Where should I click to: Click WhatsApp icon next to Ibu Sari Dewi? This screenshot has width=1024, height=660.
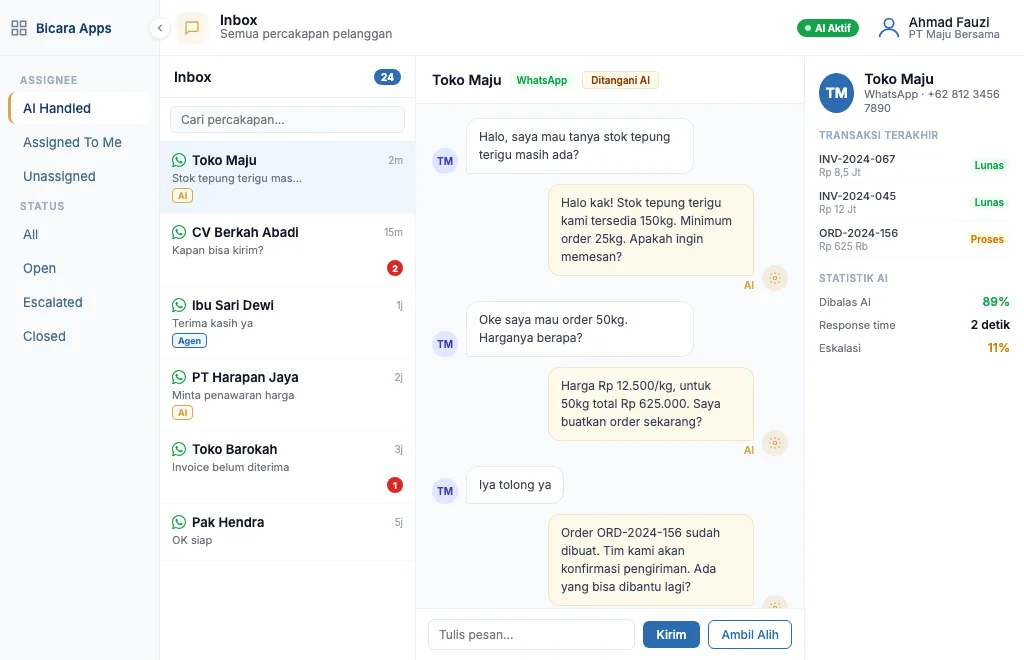pyautogui.click(x=179, y=305)
